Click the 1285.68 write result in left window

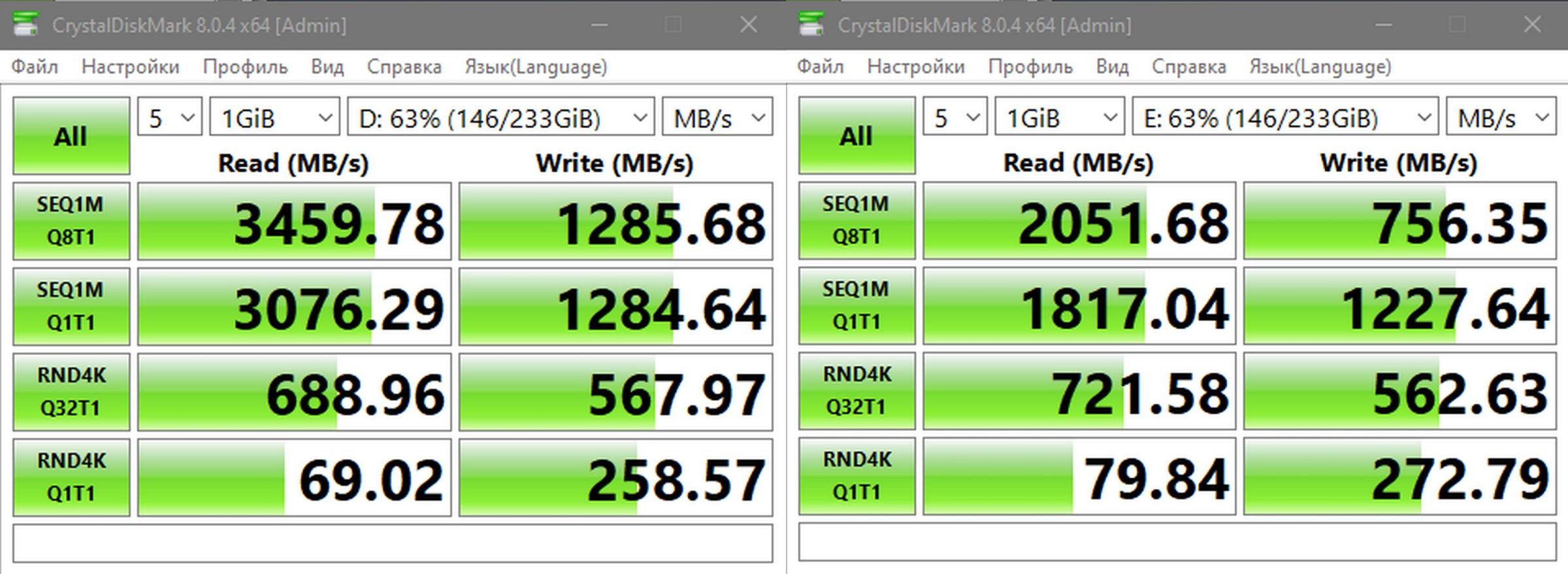tap(615, 221)
